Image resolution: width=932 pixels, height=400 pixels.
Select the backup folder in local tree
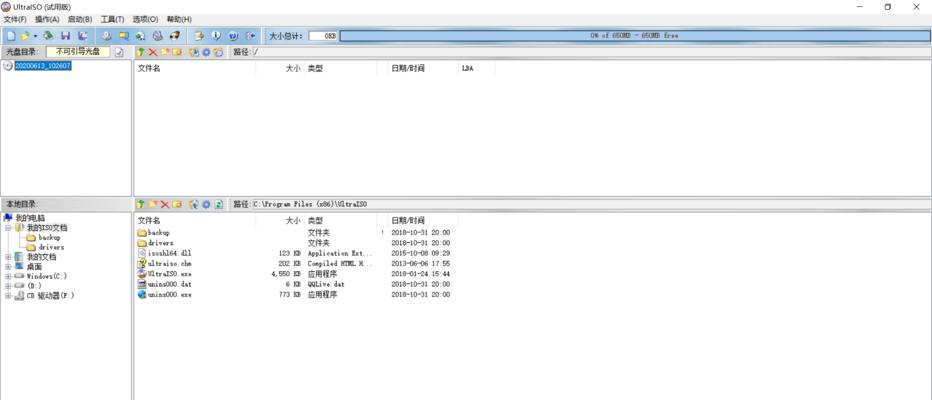[49, 237]
